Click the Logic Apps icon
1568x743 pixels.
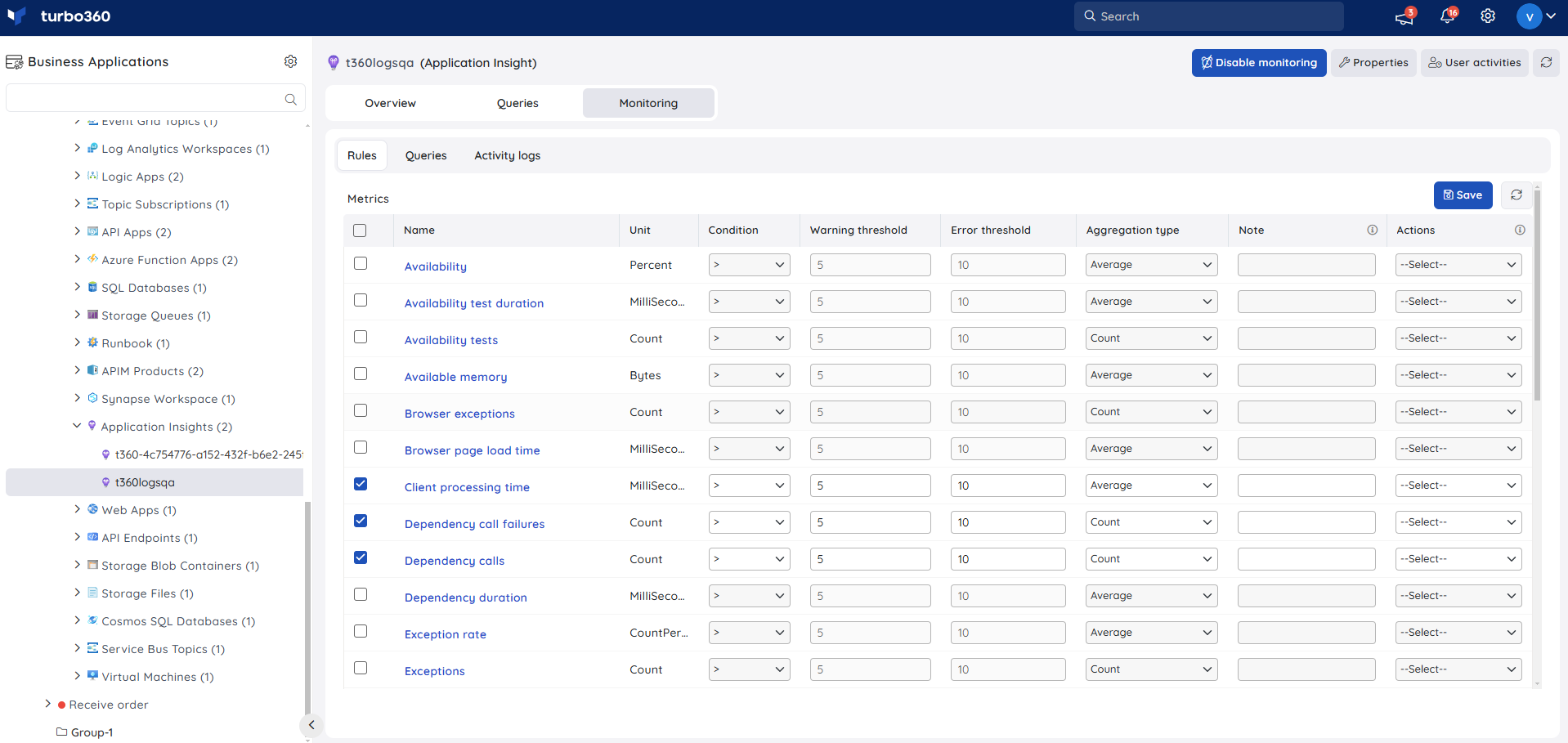pyautogui.click(x=92, y=176)
